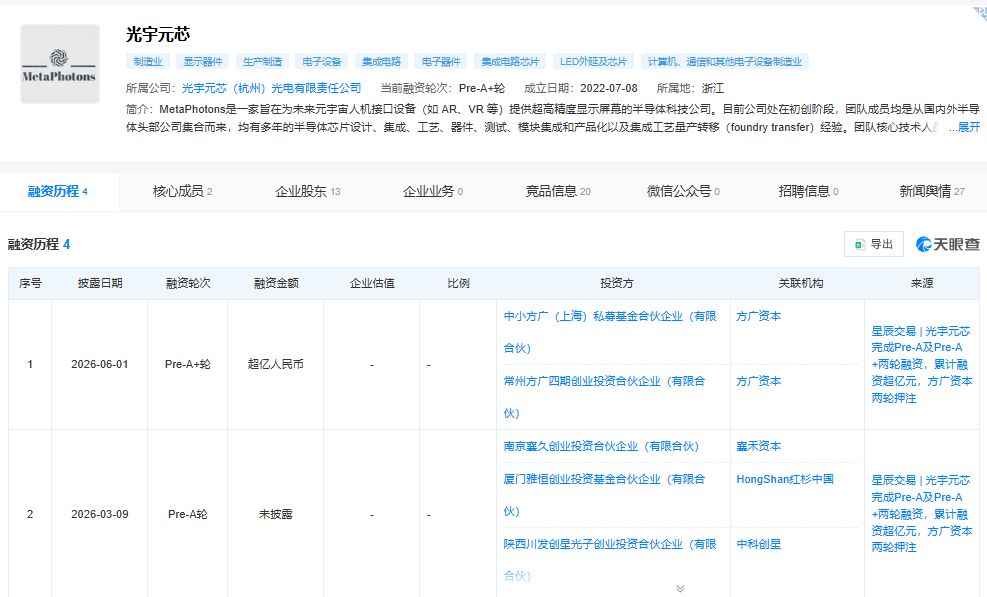Click the 光宇元芯 company title
Viewport: 987px width, 597px height.
coord(157,34)
